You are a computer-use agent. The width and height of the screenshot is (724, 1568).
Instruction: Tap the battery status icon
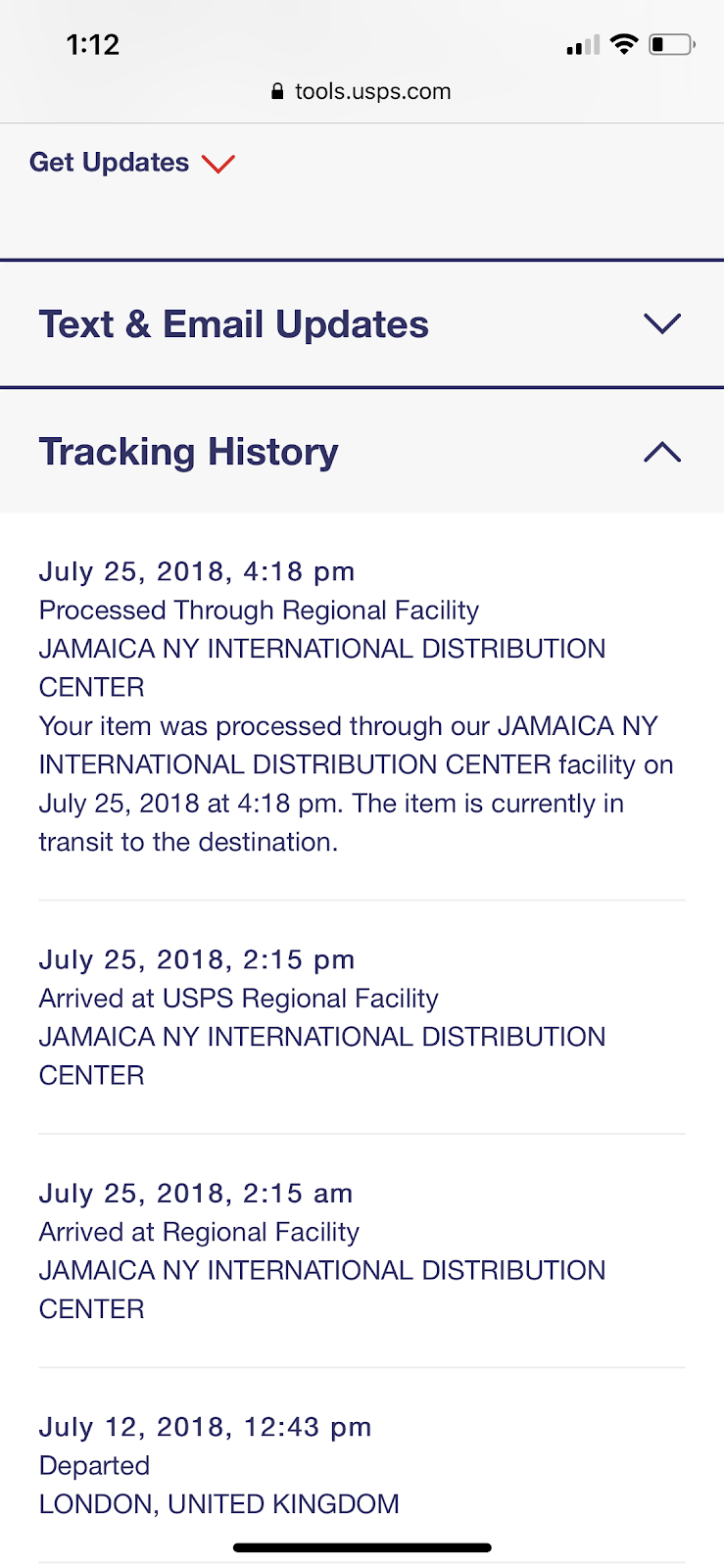tap(671, 44)
